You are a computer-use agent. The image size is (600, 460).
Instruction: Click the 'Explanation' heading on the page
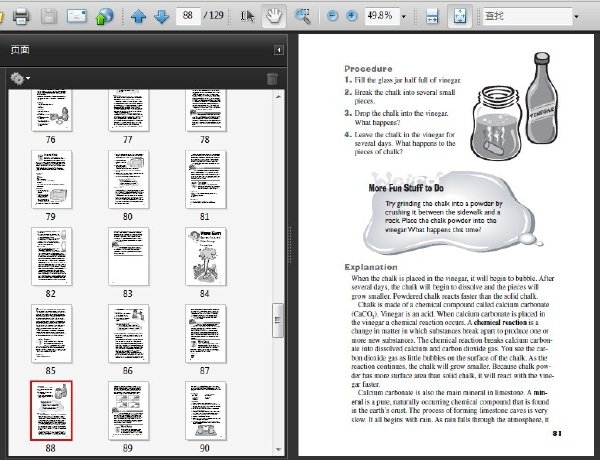tap(370, 267)
